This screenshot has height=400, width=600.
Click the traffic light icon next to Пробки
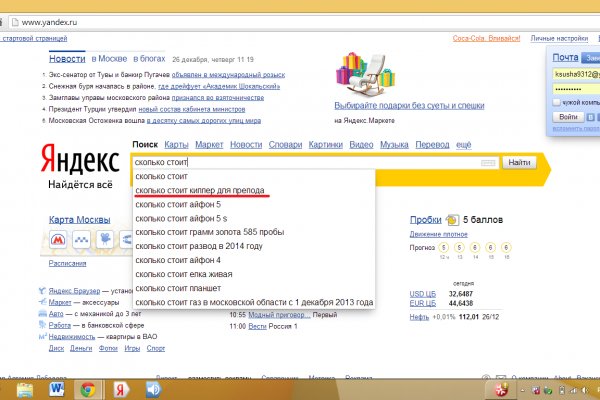pyautogui.click(x=452, y=220)
